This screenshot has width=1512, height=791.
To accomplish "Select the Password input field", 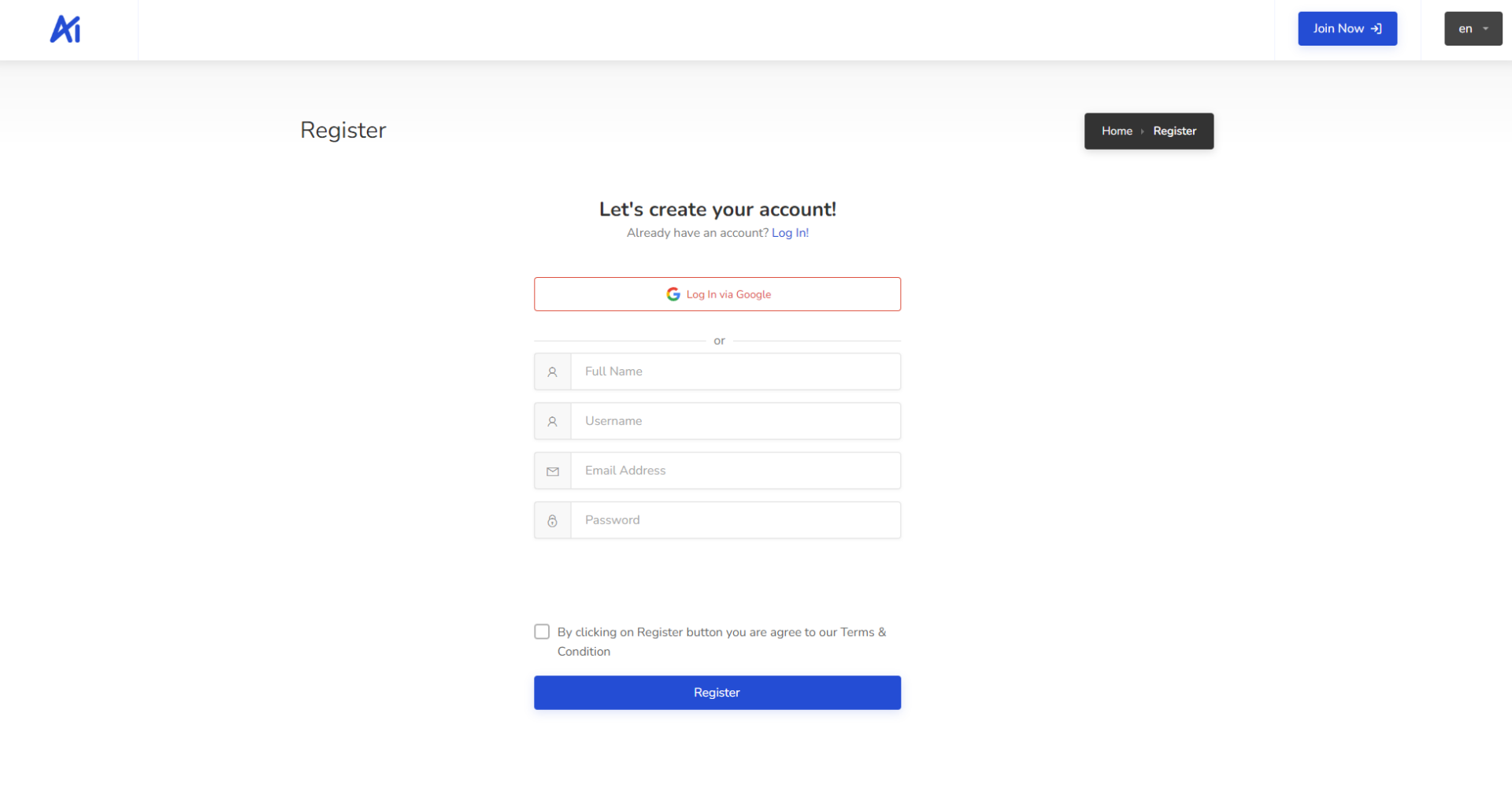I will 736,520.
